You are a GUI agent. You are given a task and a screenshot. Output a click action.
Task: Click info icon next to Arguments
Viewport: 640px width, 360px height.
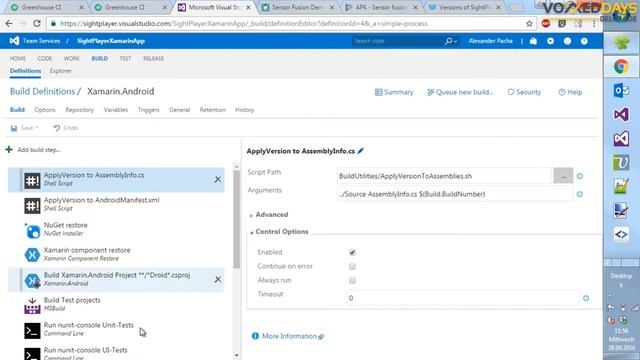point(580,194)
